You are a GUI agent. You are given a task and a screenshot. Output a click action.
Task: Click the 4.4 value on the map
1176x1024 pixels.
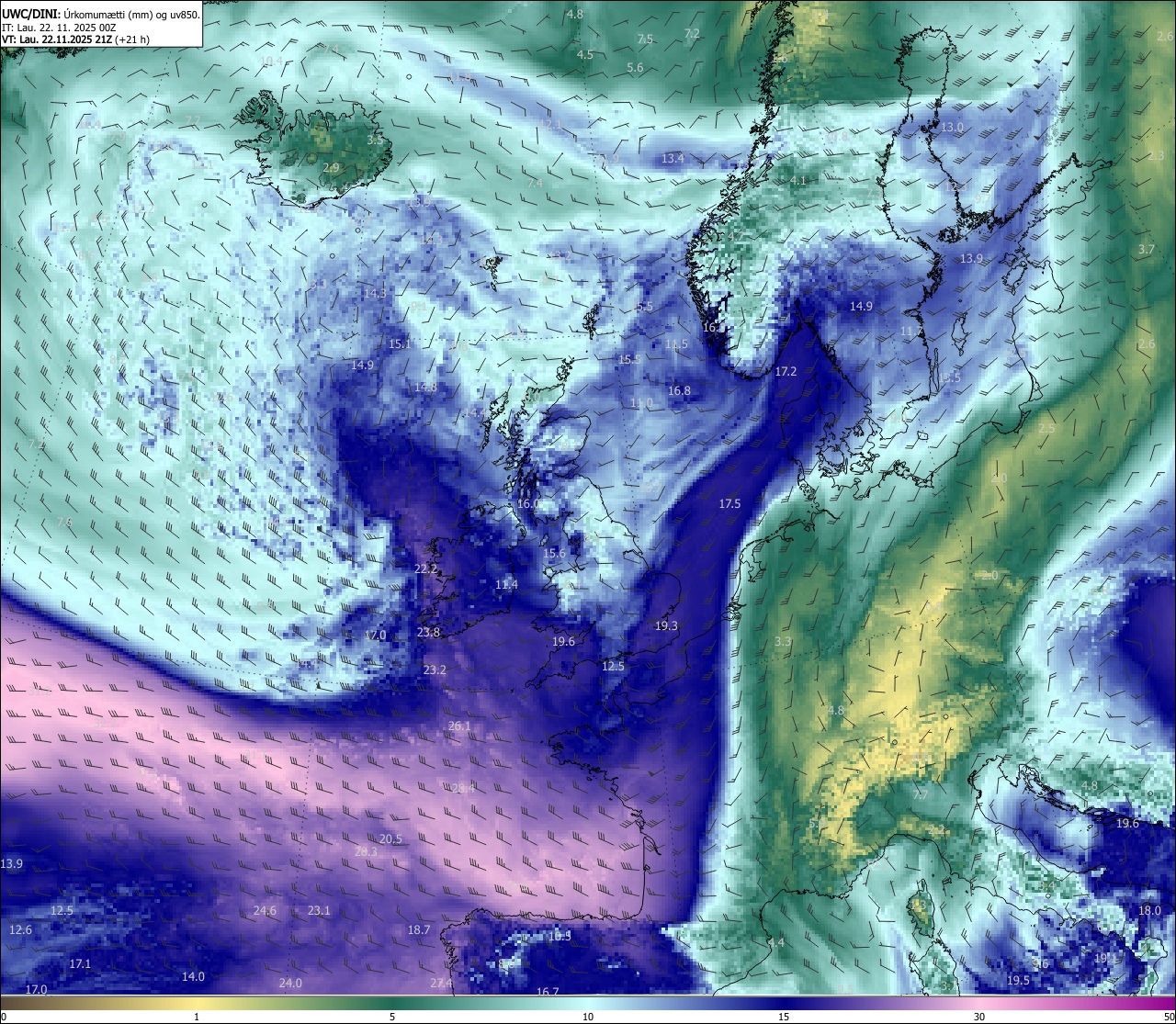776,943
